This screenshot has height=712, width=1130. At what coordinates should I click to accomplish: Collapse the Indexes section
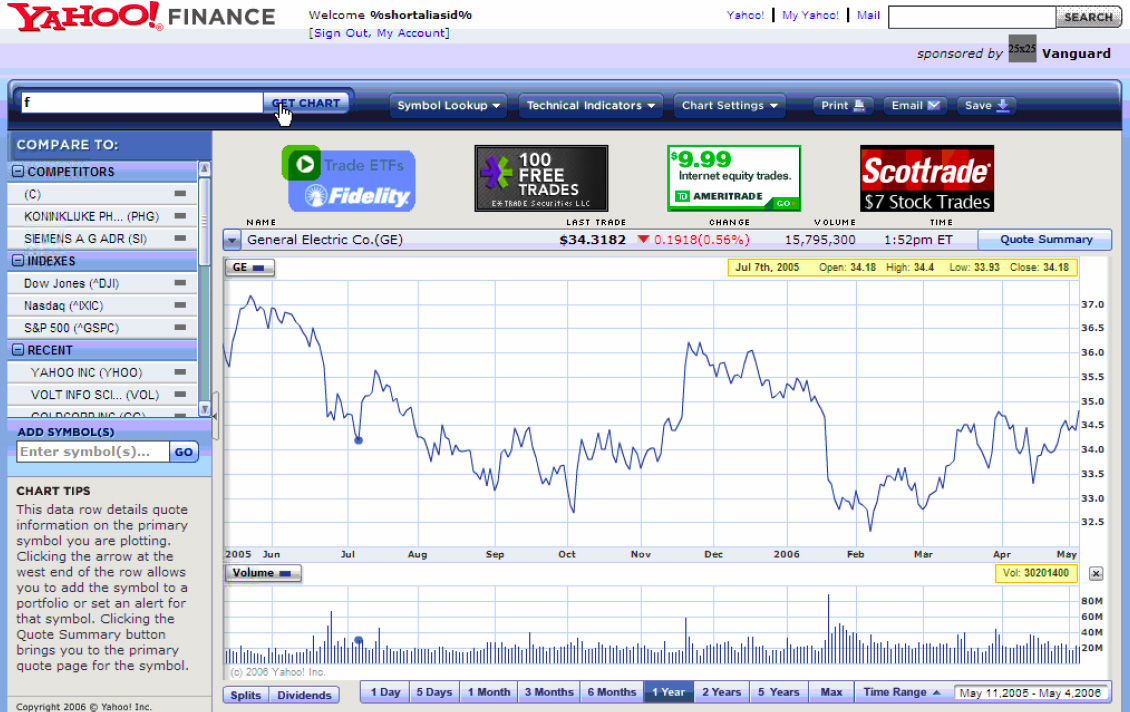click(x=18, y=261)
